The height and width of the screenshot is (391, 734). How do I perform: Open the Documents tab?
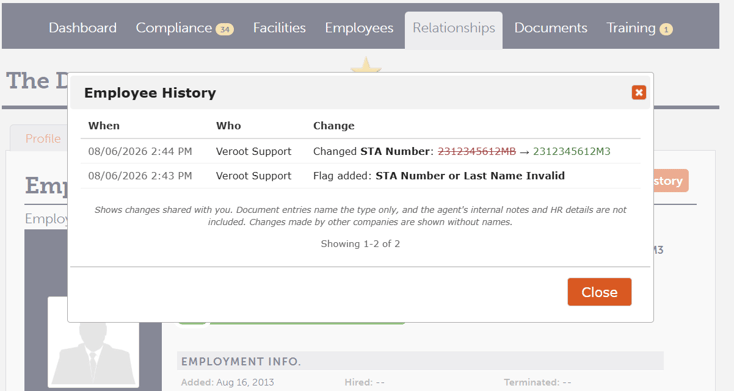550,28
